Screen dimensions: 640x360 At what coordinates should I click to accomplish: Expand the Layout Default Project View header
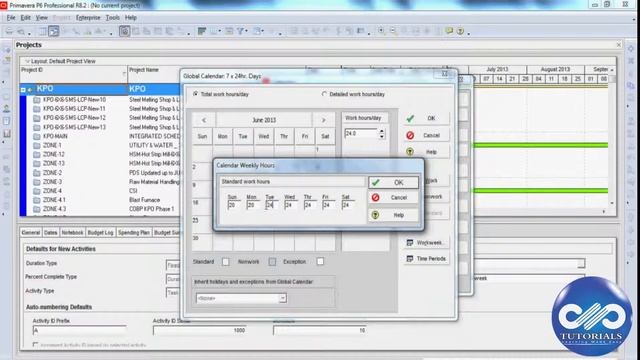click(x=27, y=61)
